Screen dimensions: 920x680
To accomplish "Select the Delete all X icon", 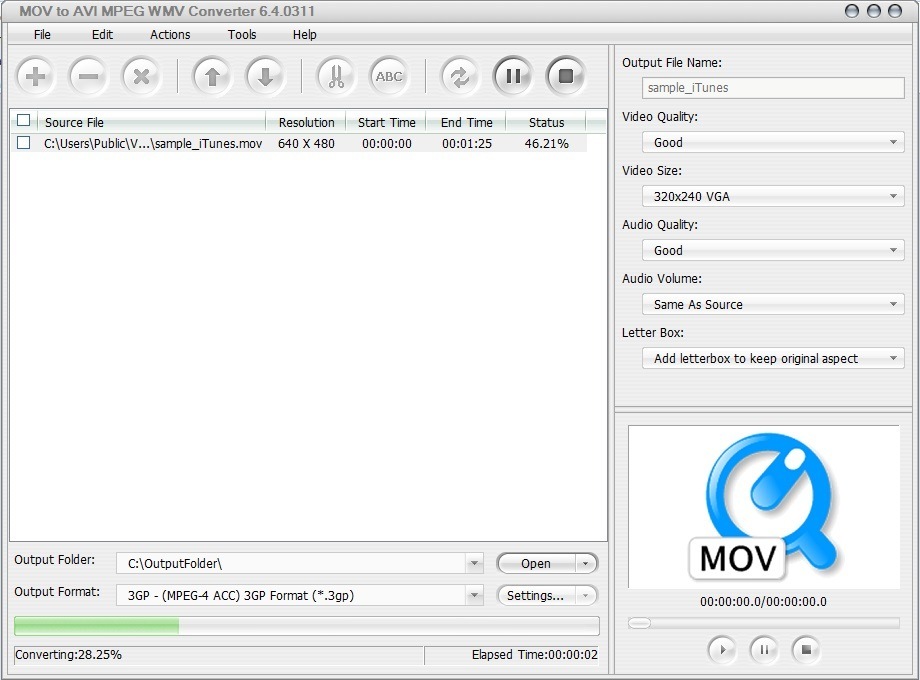I will tap(141, 75).
